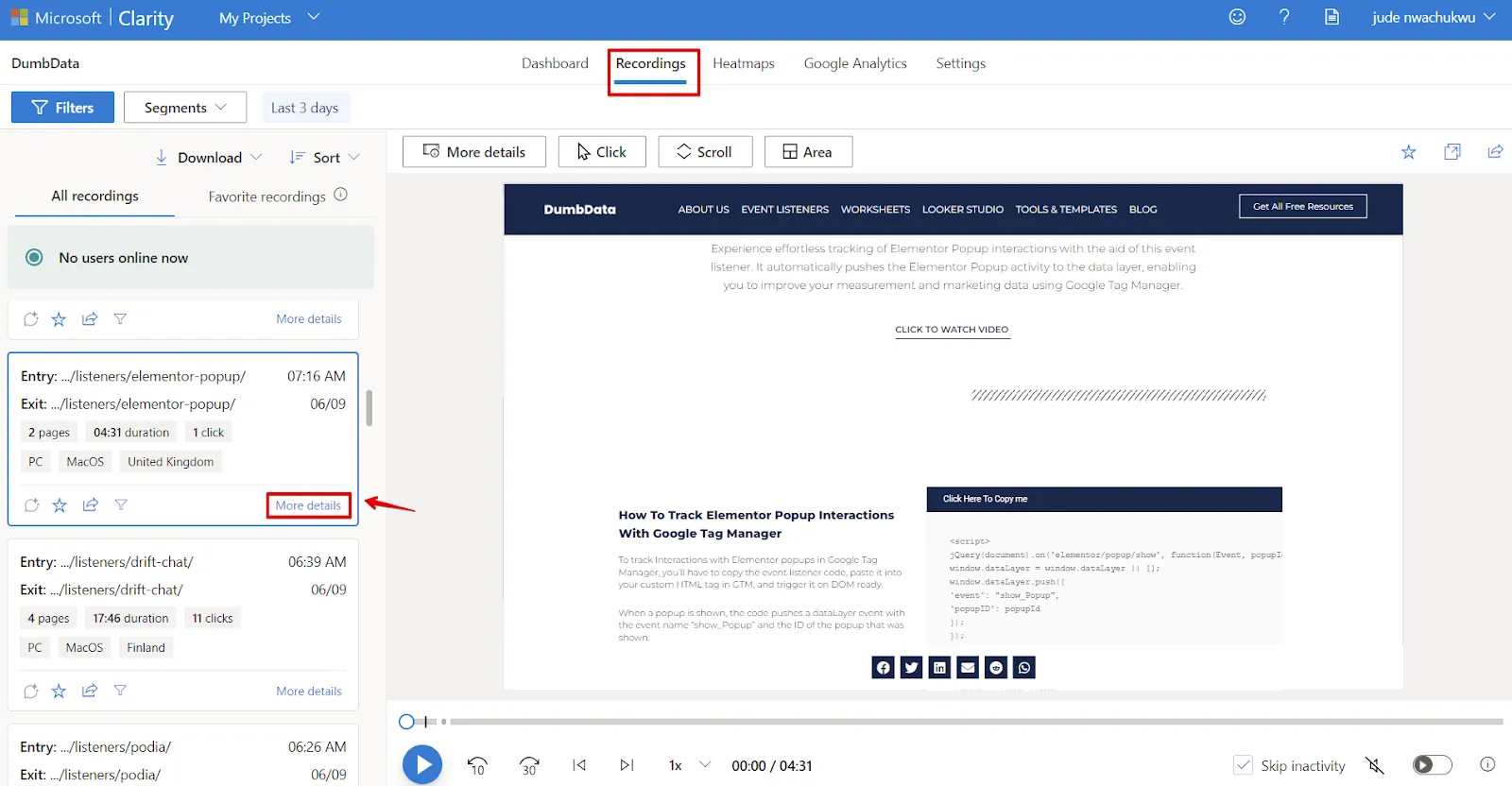Expand the Segments dropdown
The image size is (1512, 786).
click(185, 108)
